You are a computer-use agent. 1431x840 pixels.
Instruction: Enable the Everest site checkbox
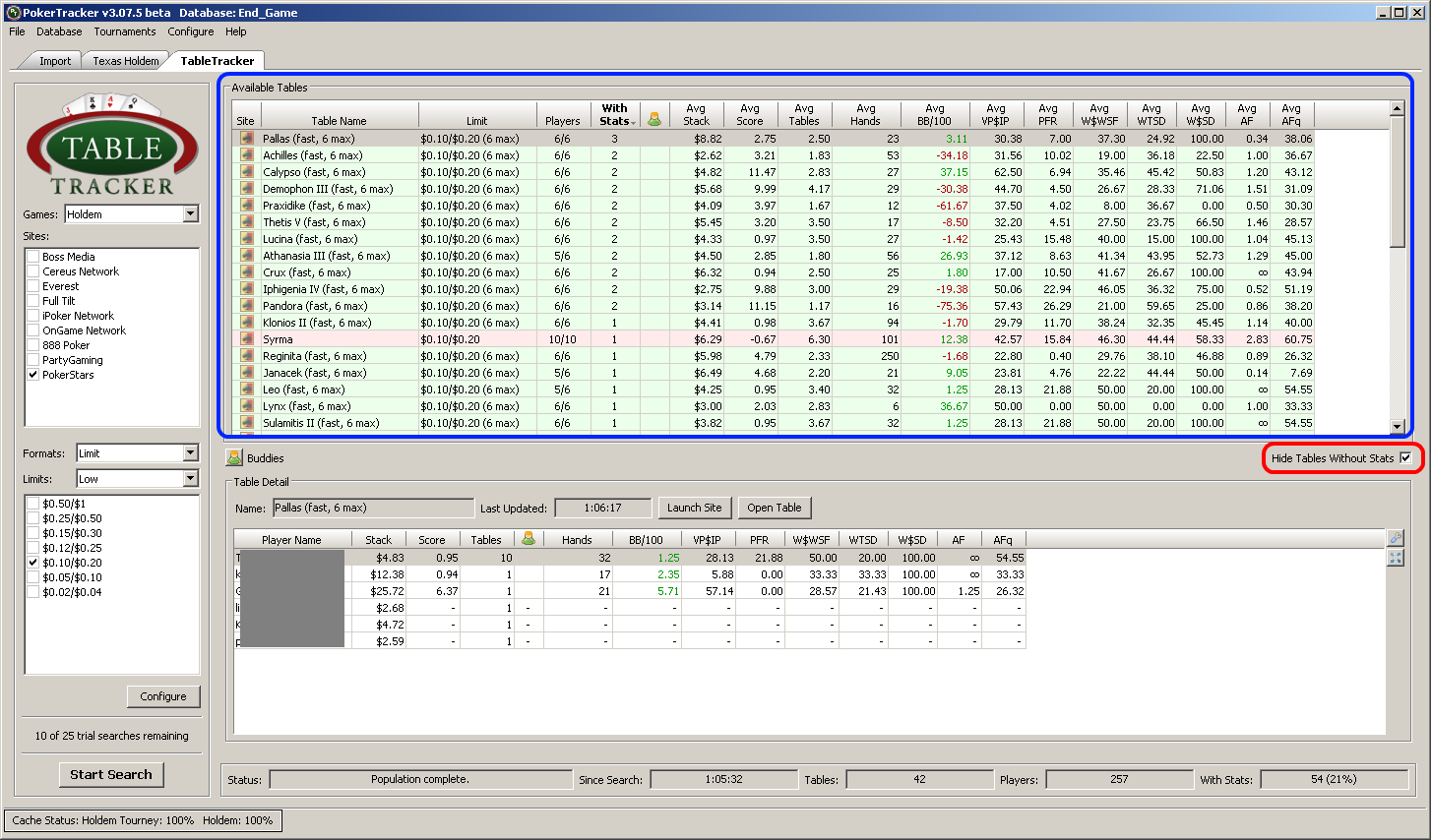click(x=33, y=286)
